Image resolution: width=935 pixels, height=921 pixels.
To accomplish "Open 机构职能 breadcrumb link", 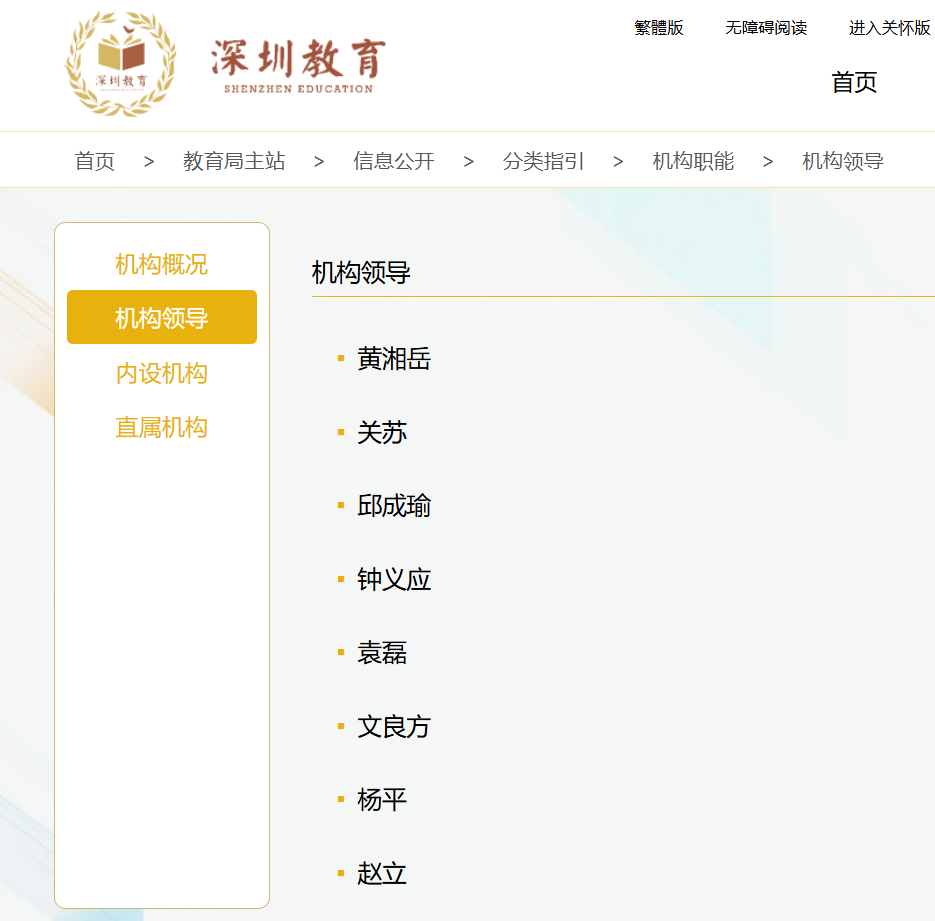I will coord(693,161).
